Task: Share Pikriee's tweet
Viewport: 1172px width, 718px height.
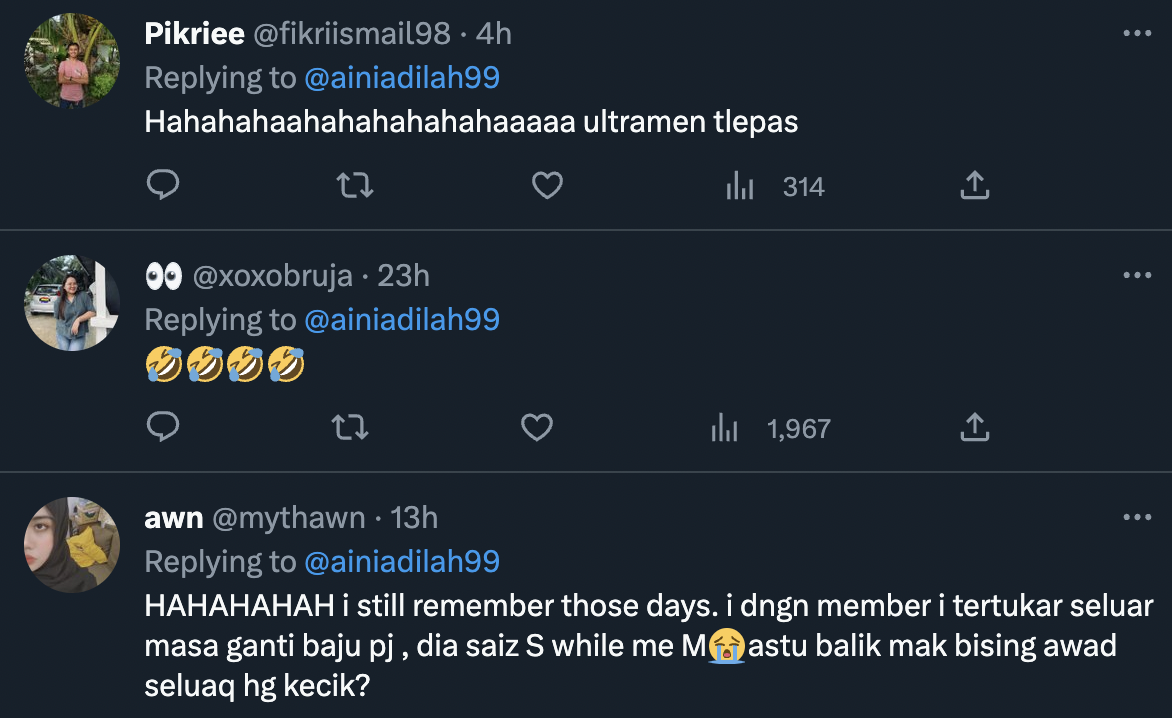Action: [974, 185]
